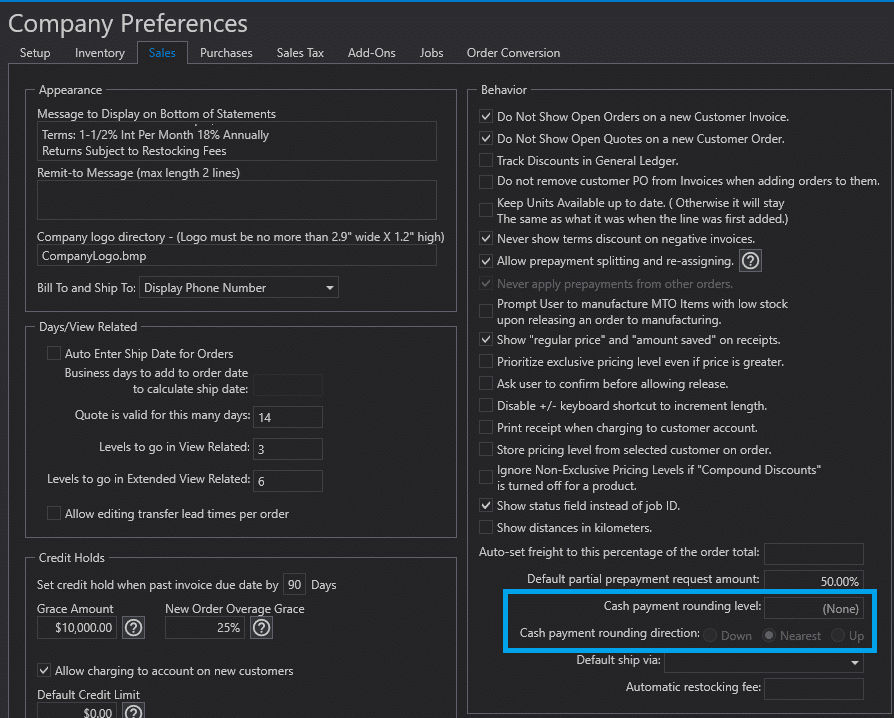Open help icon next to Default Credit Limit
Screen dimensions: 894x718
click(x=133, y=711)
